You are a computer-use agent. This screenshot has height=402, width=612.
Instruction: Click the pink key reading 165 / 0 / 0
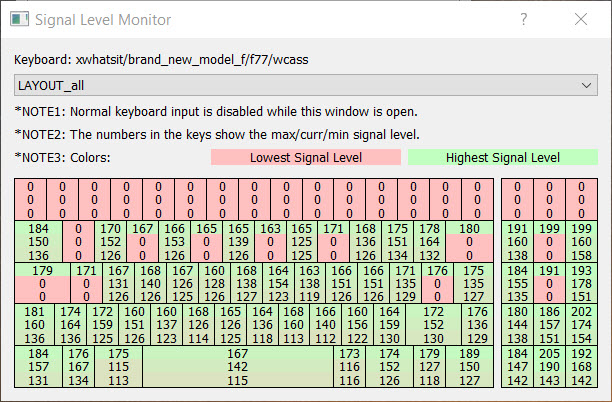206,242
